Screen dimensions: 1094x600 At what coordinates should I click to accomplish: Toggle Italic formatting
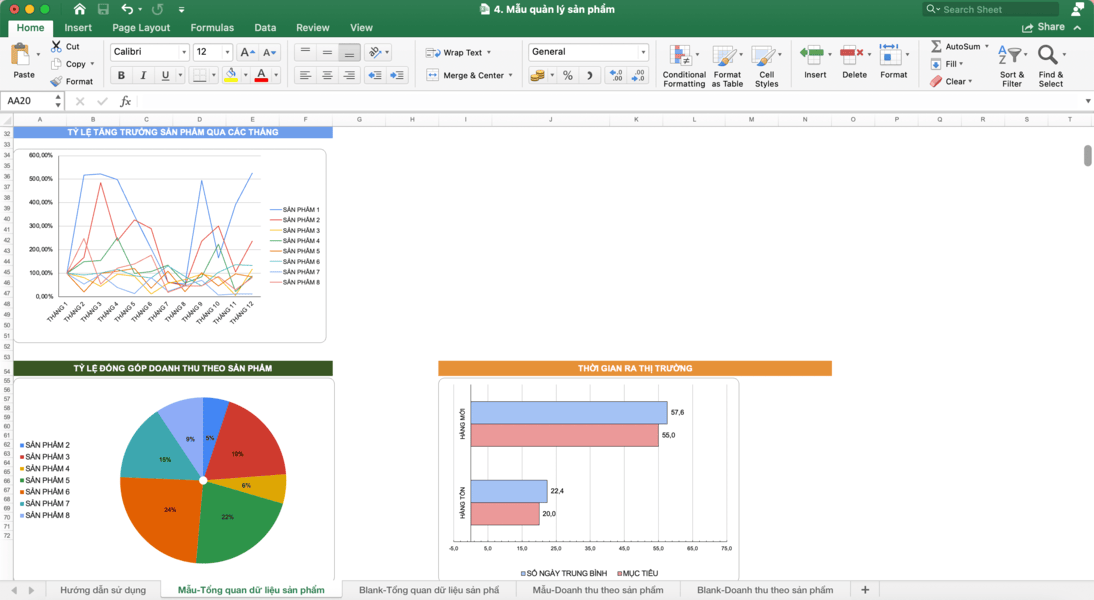click(x=143, y=76)
